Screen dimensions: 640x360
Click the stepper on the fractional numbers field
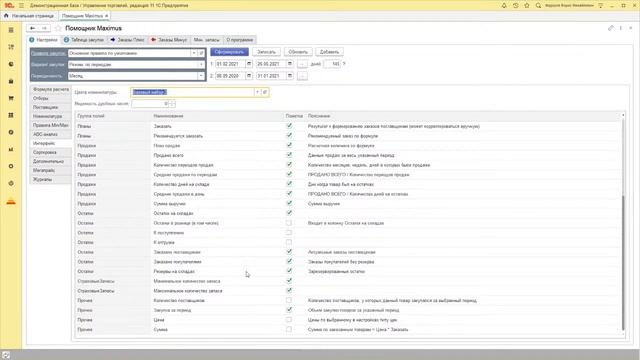point(172,104)
